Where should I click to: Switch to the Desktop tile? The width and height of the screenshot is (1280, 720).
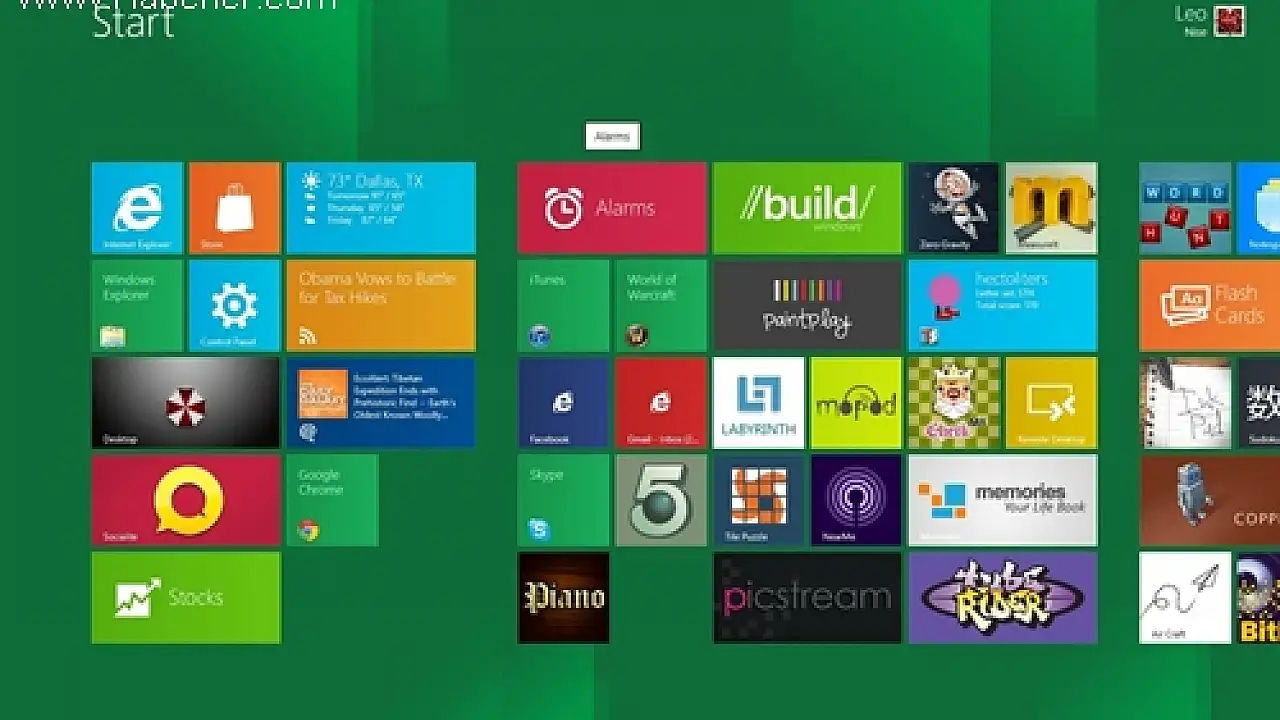(x=186, y=403)
